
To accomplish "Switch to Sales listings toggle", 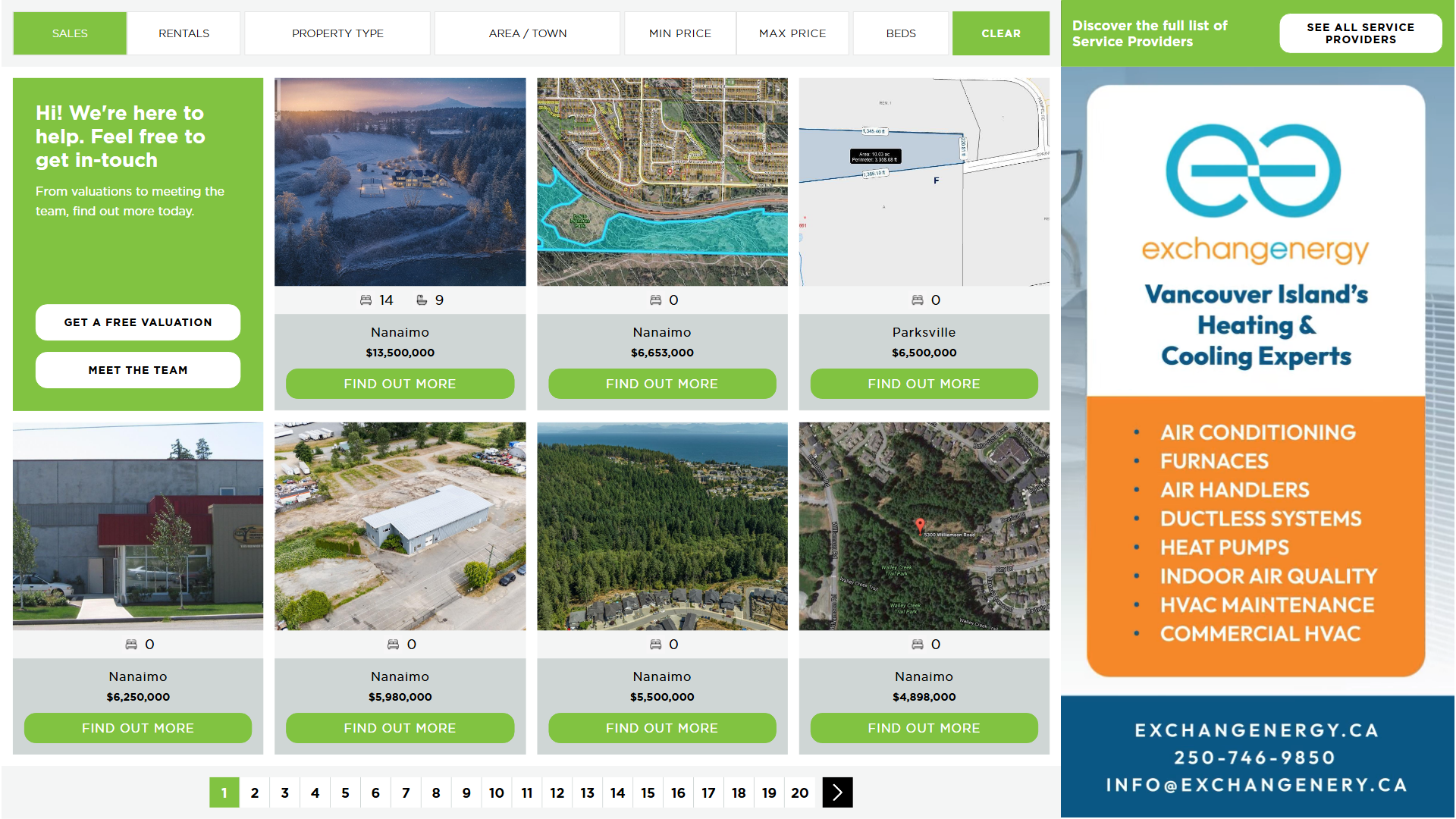I will click(70, 33).
